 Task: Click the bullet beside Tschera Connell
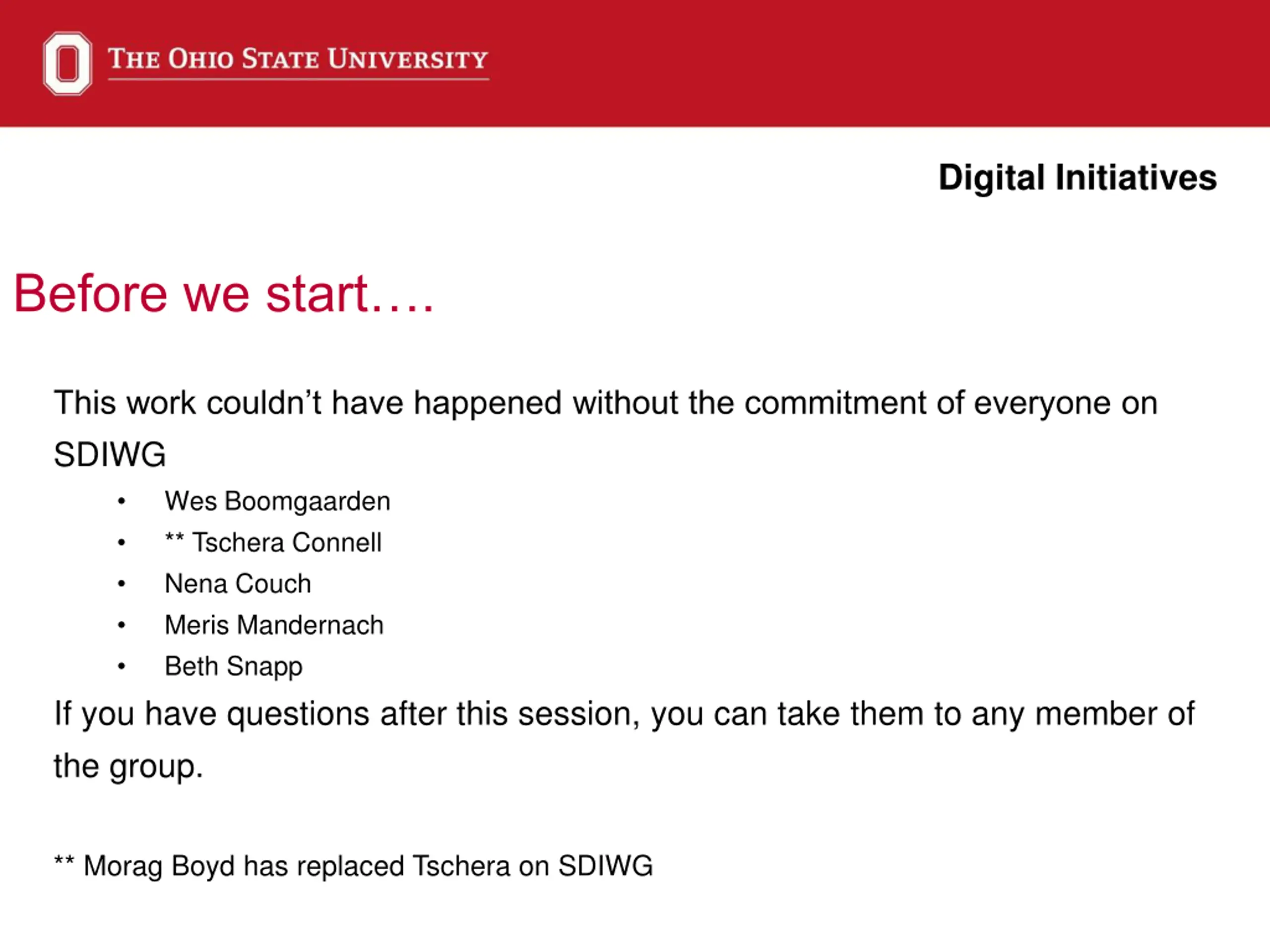(121, 543)
